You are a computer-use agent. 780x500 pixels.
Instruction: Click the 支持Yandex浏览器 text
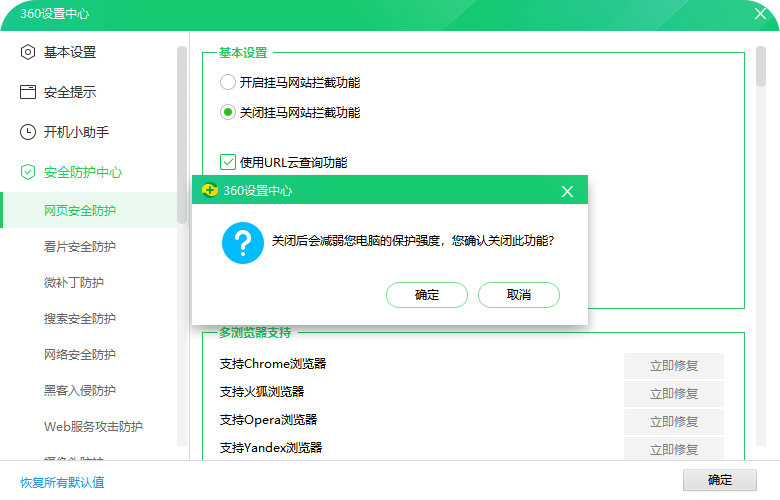pos(271,447)
